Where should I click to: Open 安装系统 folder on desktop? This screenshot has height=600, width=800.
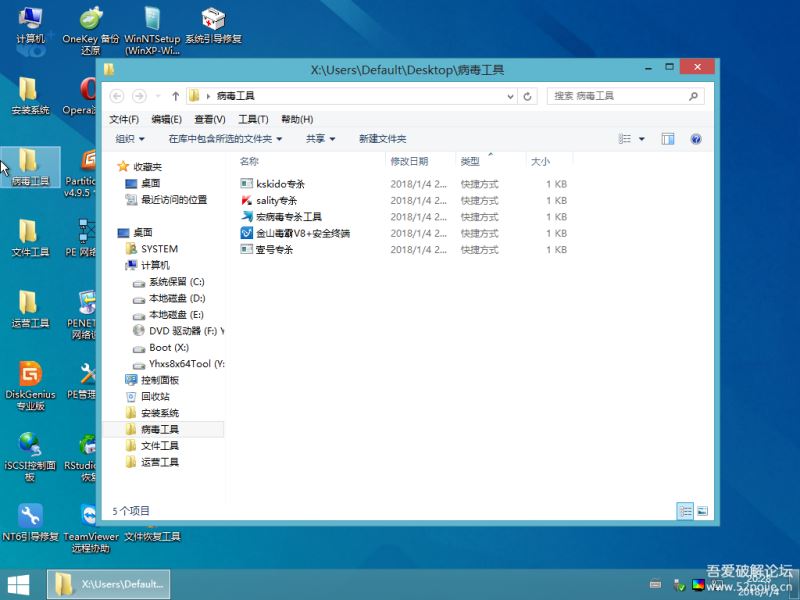coord(30,96)
